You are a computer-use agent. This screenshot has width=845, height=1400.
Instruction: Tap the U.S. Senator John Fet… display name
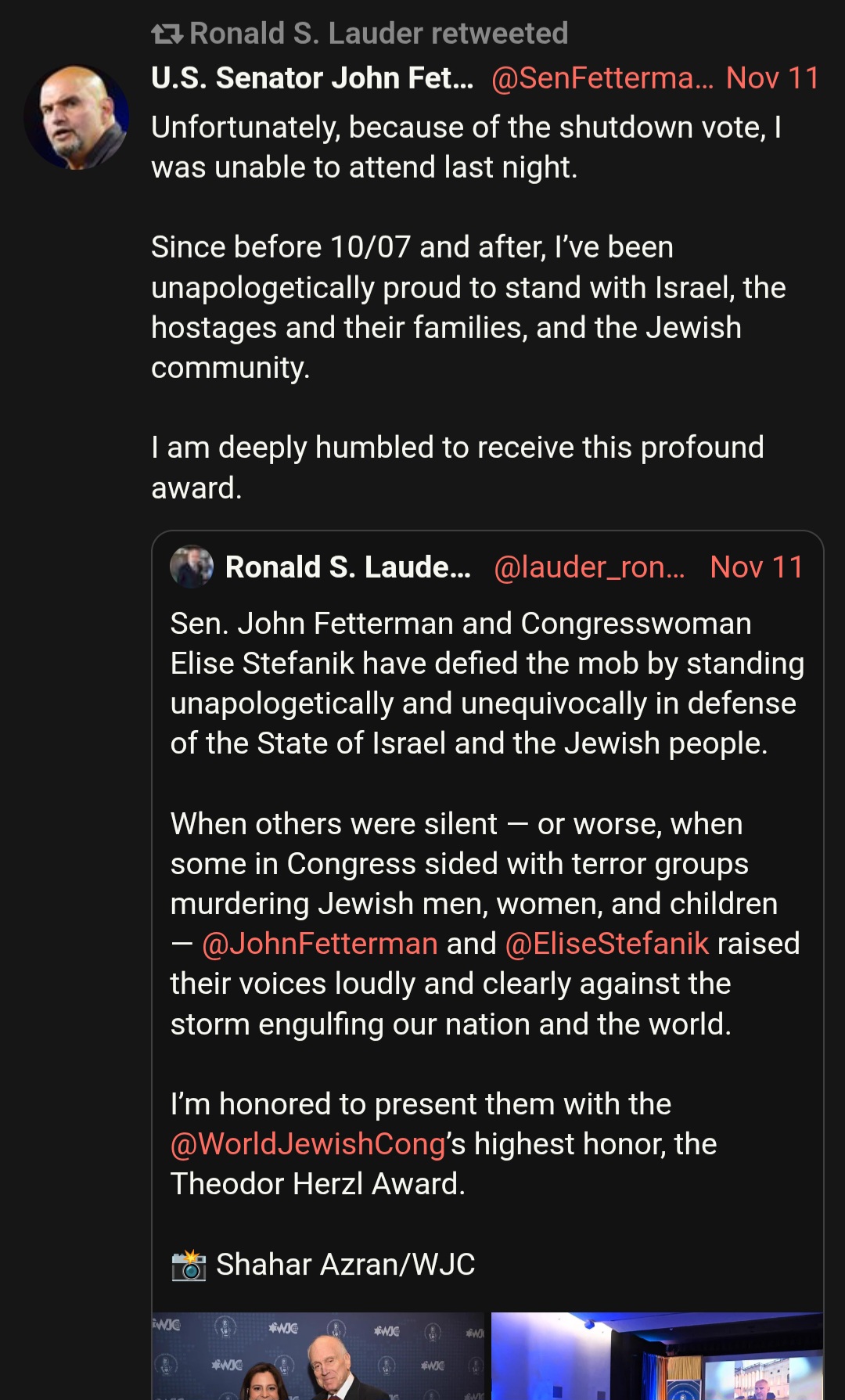(x=312, y=78)
